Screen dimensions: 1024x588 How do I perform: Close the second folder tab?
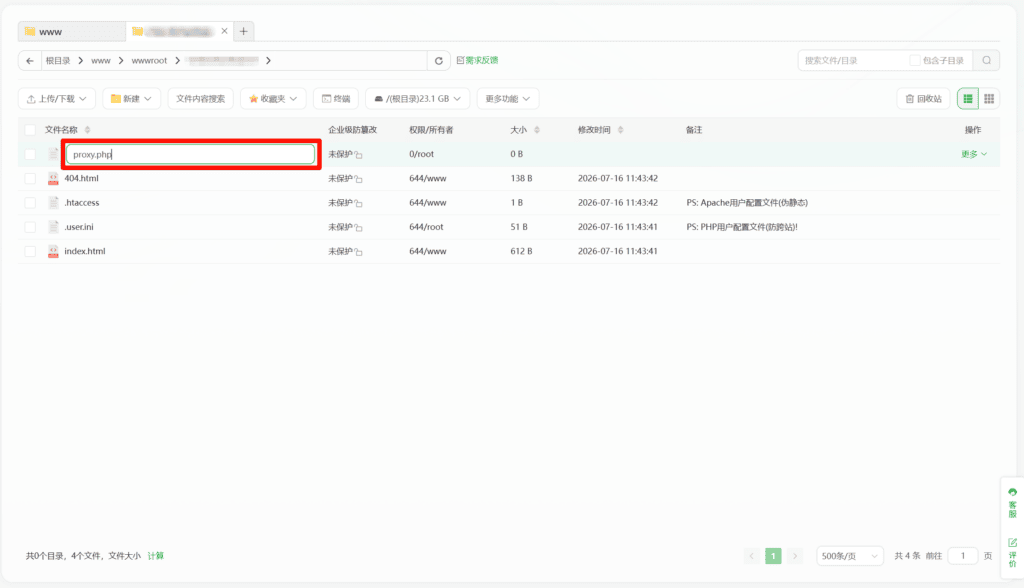pos(224,31)
